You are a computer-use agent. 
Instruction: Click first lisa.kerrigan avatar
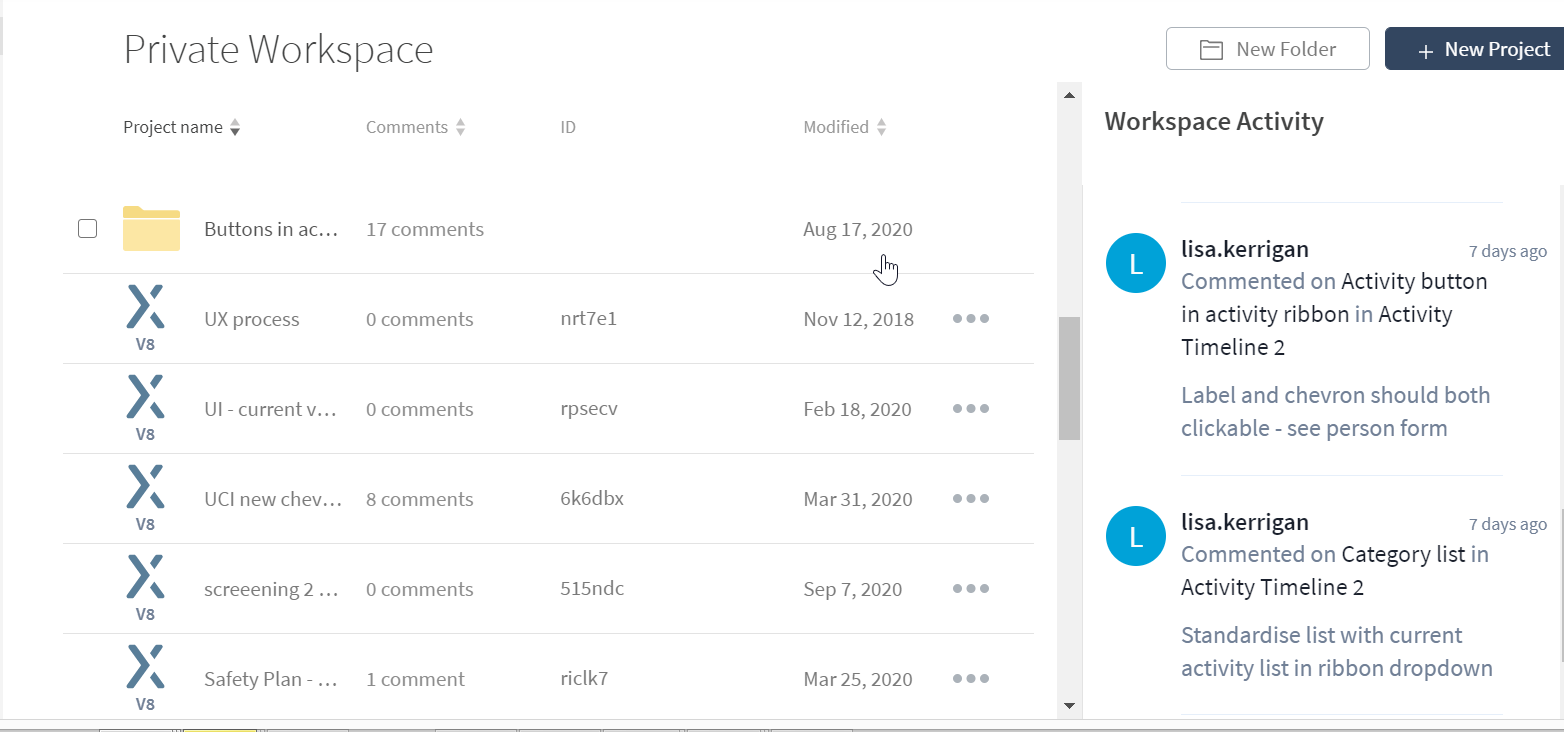tap(1135, 264)
